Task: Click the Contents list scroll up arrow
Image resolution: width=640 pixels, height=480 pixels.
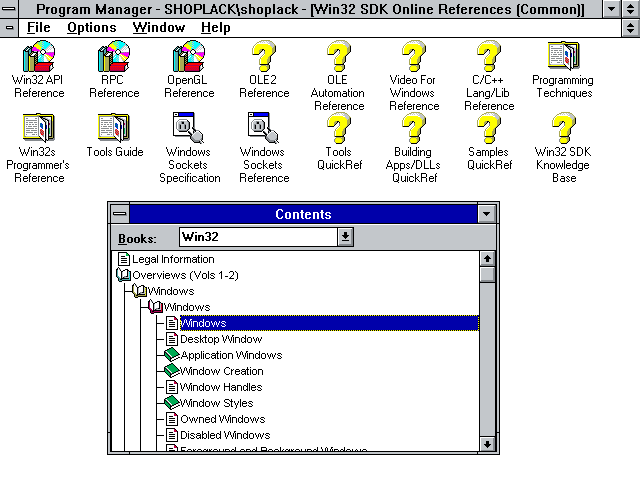Action: pos(487,258)
